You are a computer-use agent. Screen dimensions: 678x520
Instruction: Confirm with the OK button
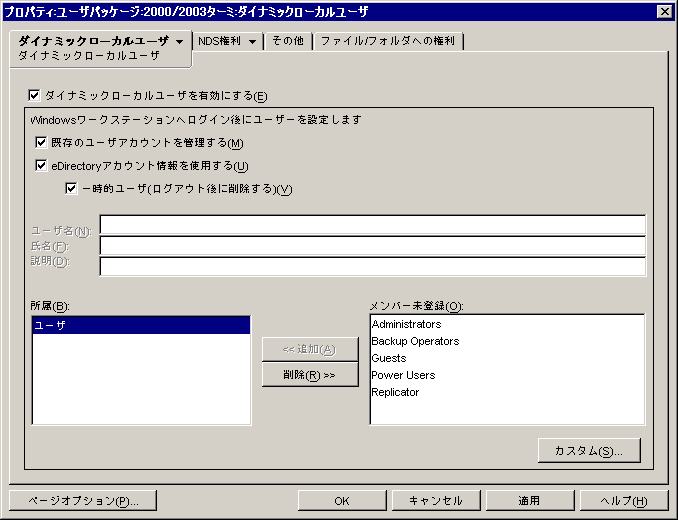coord(342,501)
